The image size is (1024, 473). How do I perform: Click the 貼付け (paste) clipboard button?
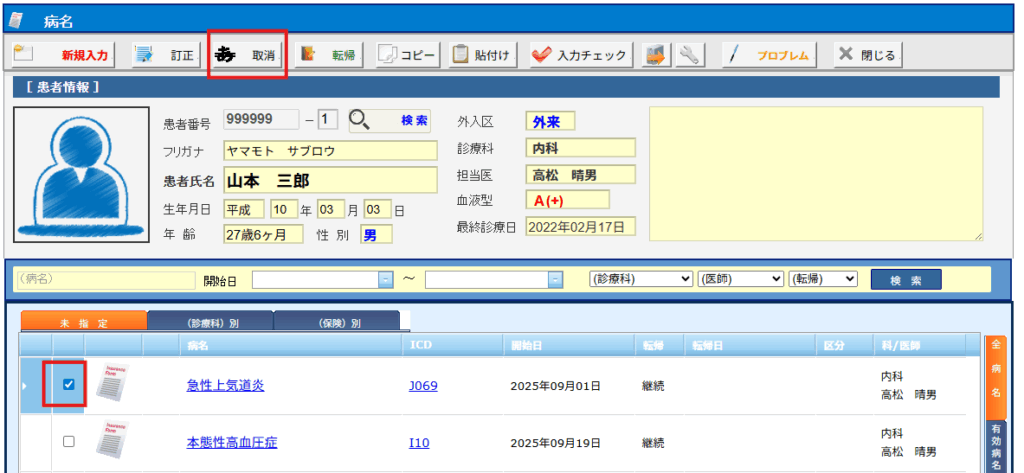(x=482, y=55)
